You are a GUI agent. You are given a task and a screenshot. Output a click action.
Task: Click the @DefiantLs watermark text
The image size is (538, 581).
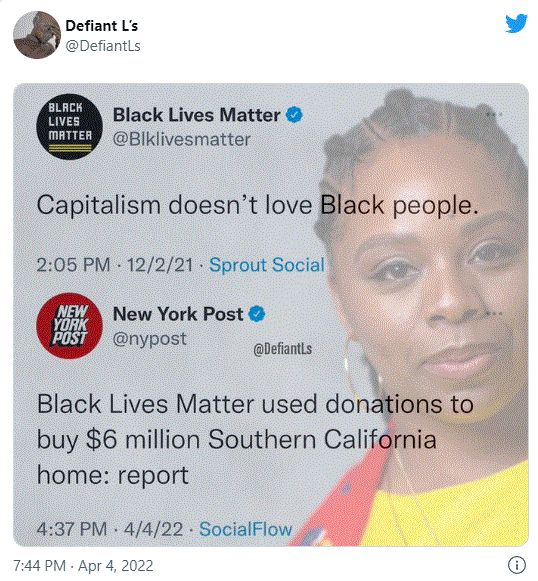point(282,349)
